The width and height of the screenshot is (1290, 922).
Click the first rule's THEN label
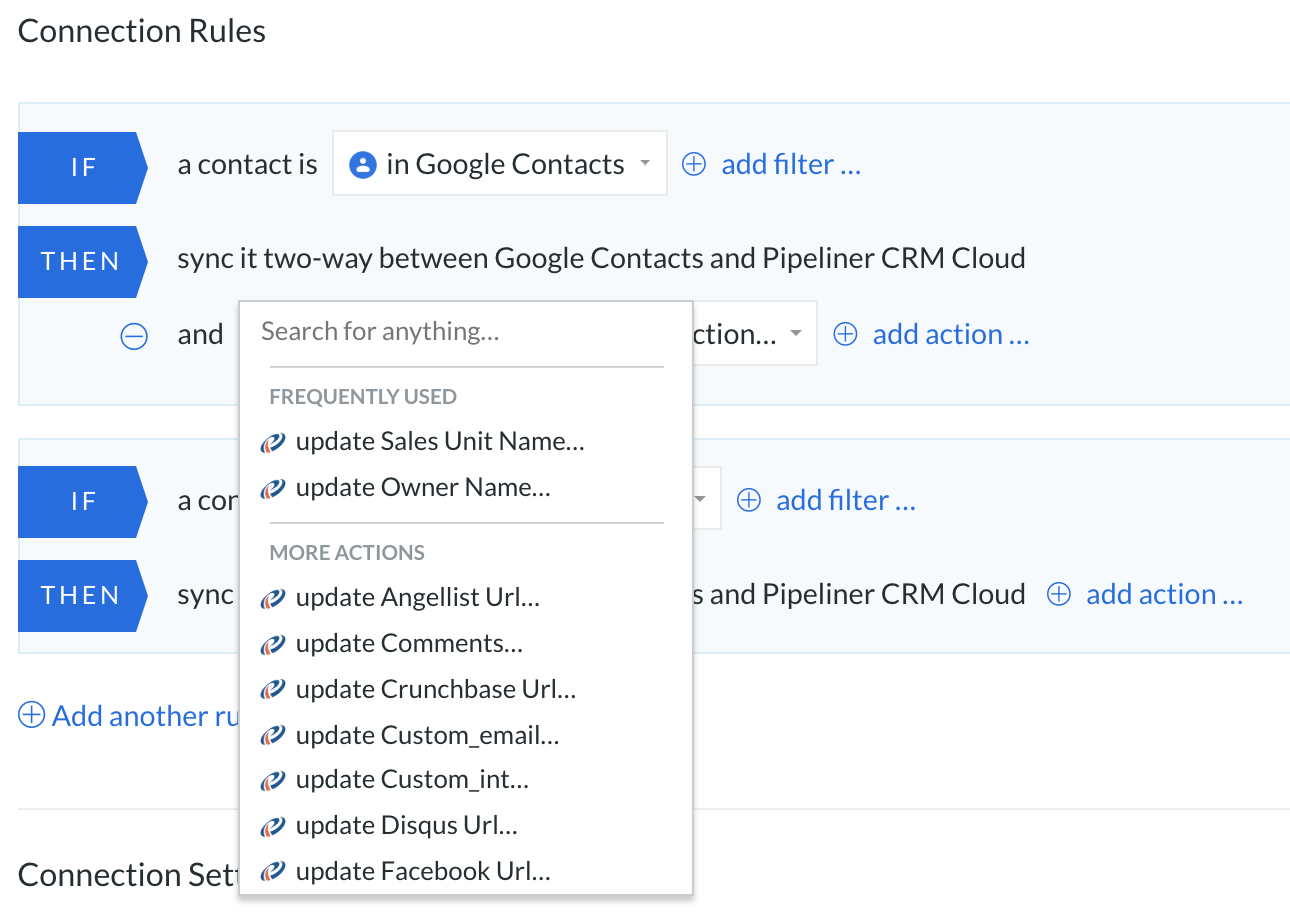[x=83, y=261]
